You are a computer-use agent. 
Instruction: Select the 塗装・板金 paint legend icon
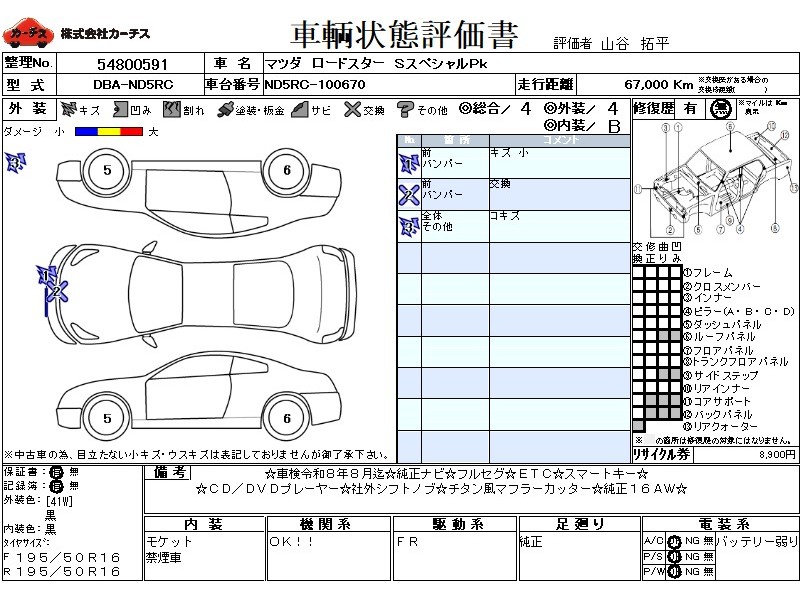pos(225,110)
